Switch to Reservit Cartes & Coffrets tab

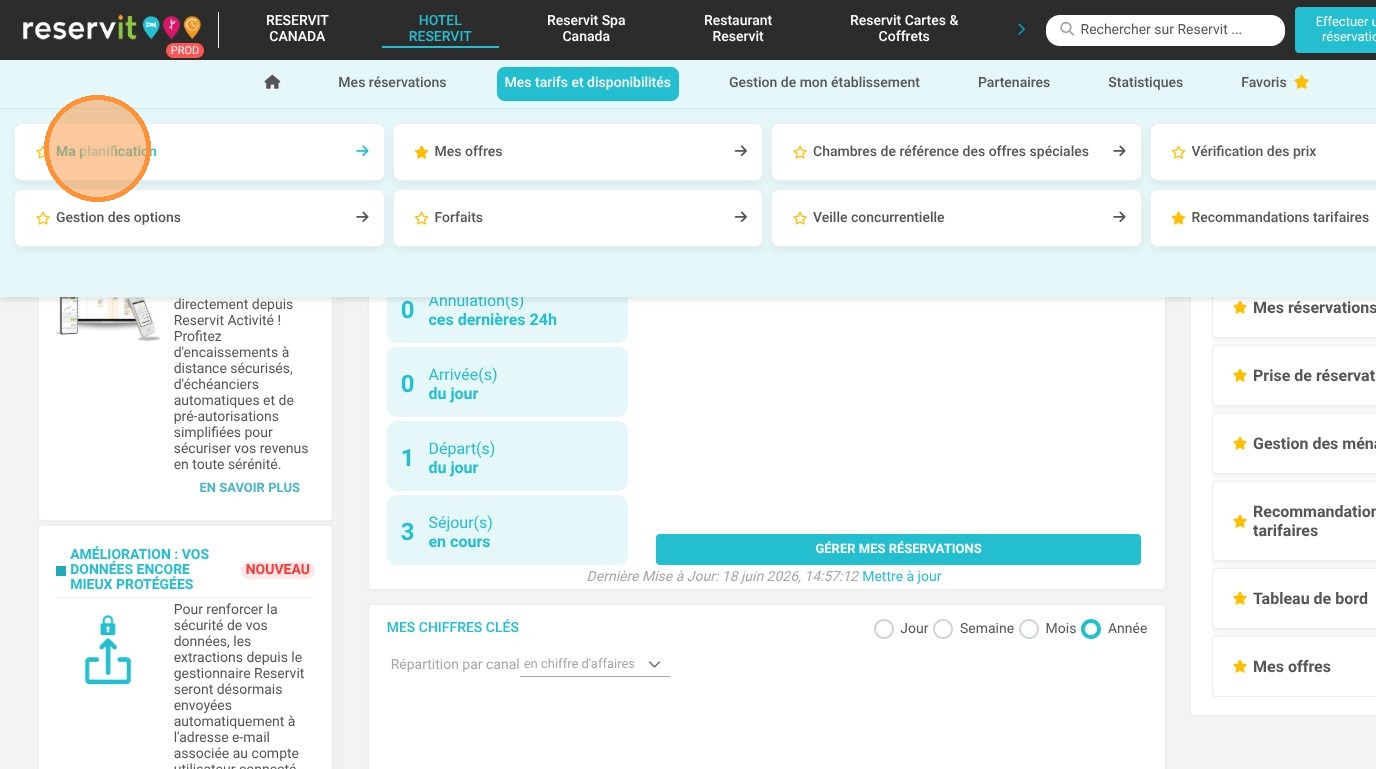click(x=904, y=28)
